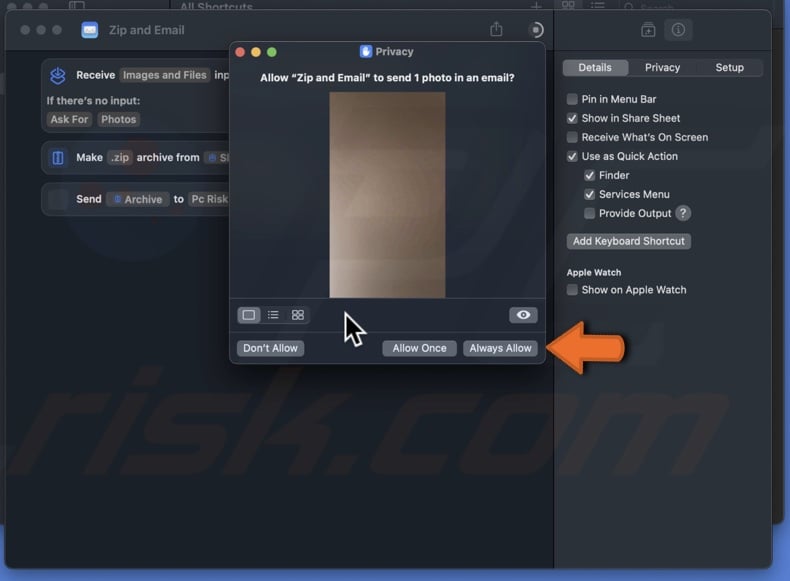Screen dimensions: 790x581
Task: Enable Receive What's On Screen checkbox
Action: pyautogui.click(x=572, y=137)
